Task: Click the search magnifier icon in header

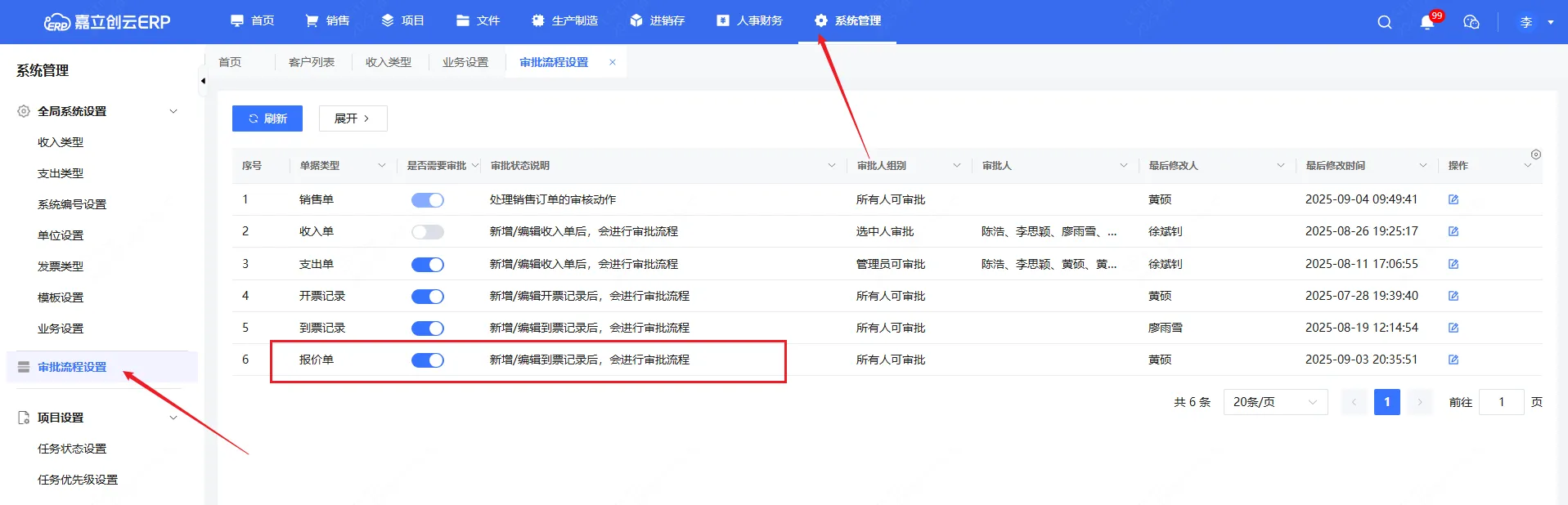Action: click(x=1384, y=22)
